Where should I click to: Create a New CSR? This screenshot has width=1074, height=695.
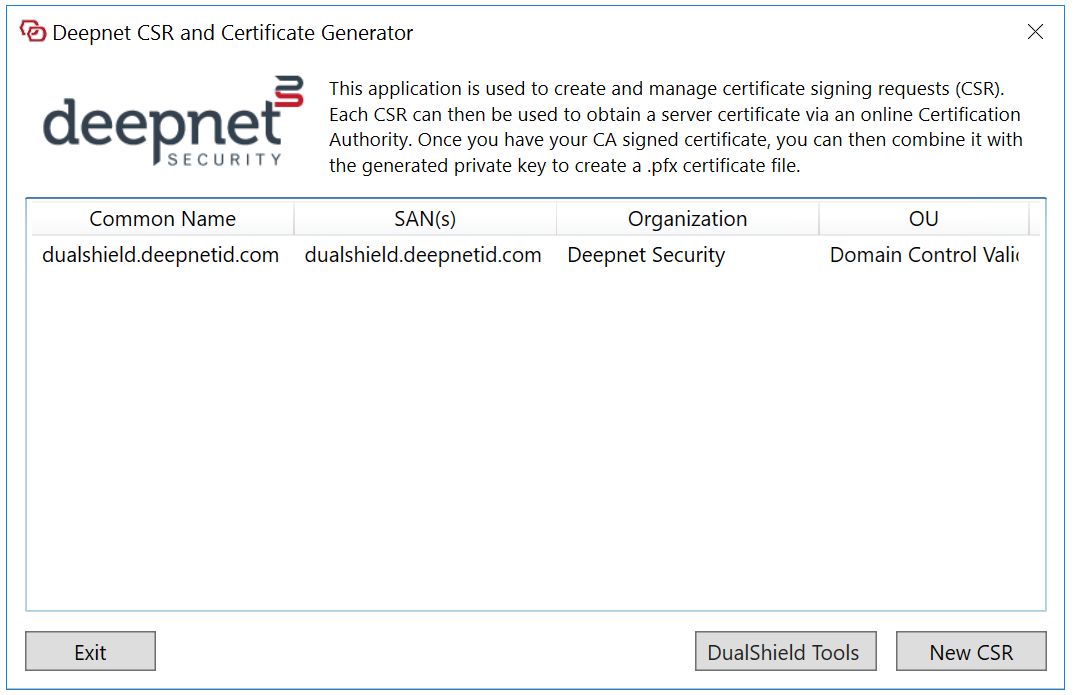click(x=971, y=651)
